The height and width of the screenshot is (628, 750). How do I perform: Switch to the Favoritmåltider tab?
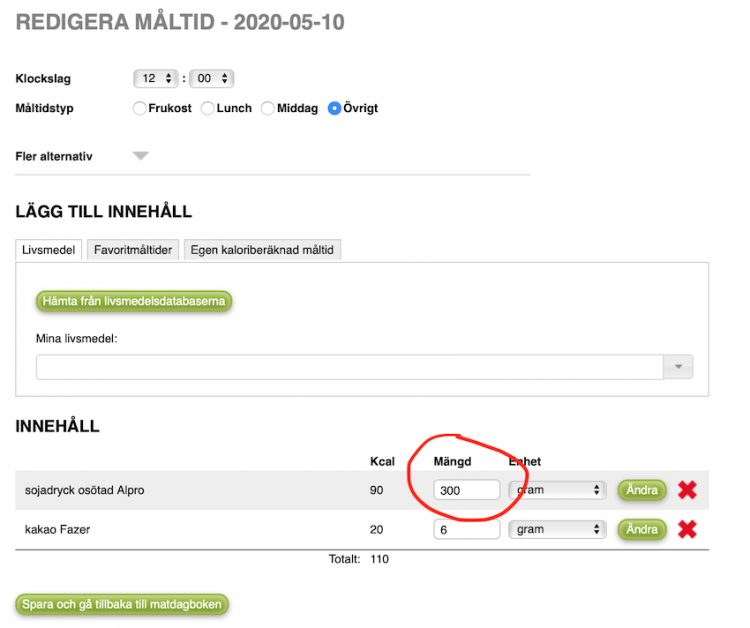tap(133, 250)
